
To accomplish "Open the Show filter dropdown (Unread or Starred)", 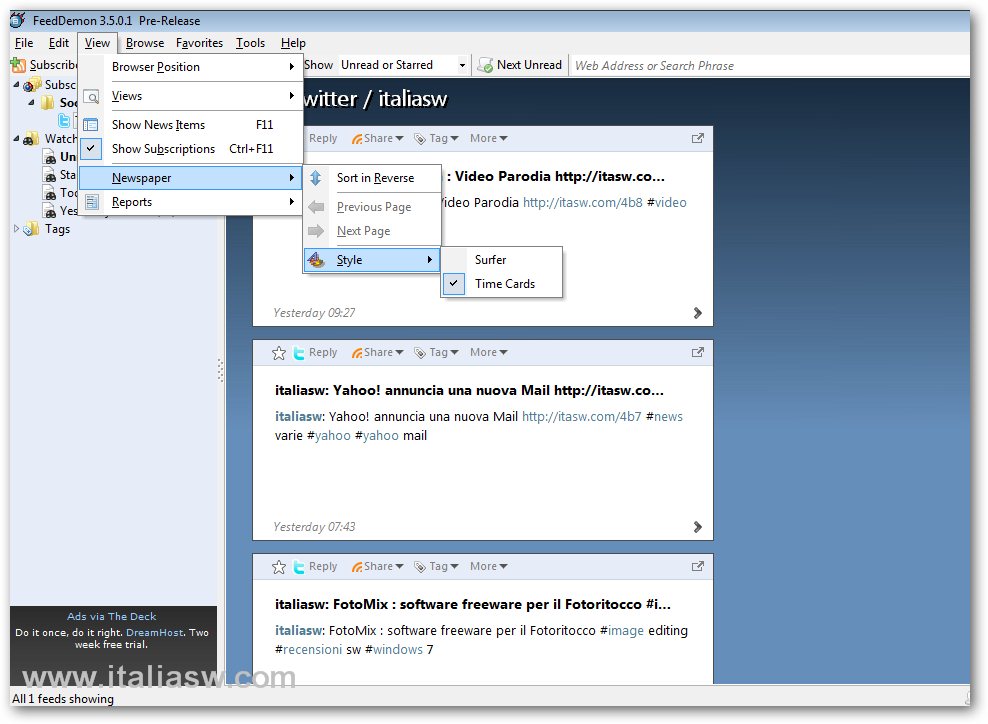I will (x=403, y=65).
